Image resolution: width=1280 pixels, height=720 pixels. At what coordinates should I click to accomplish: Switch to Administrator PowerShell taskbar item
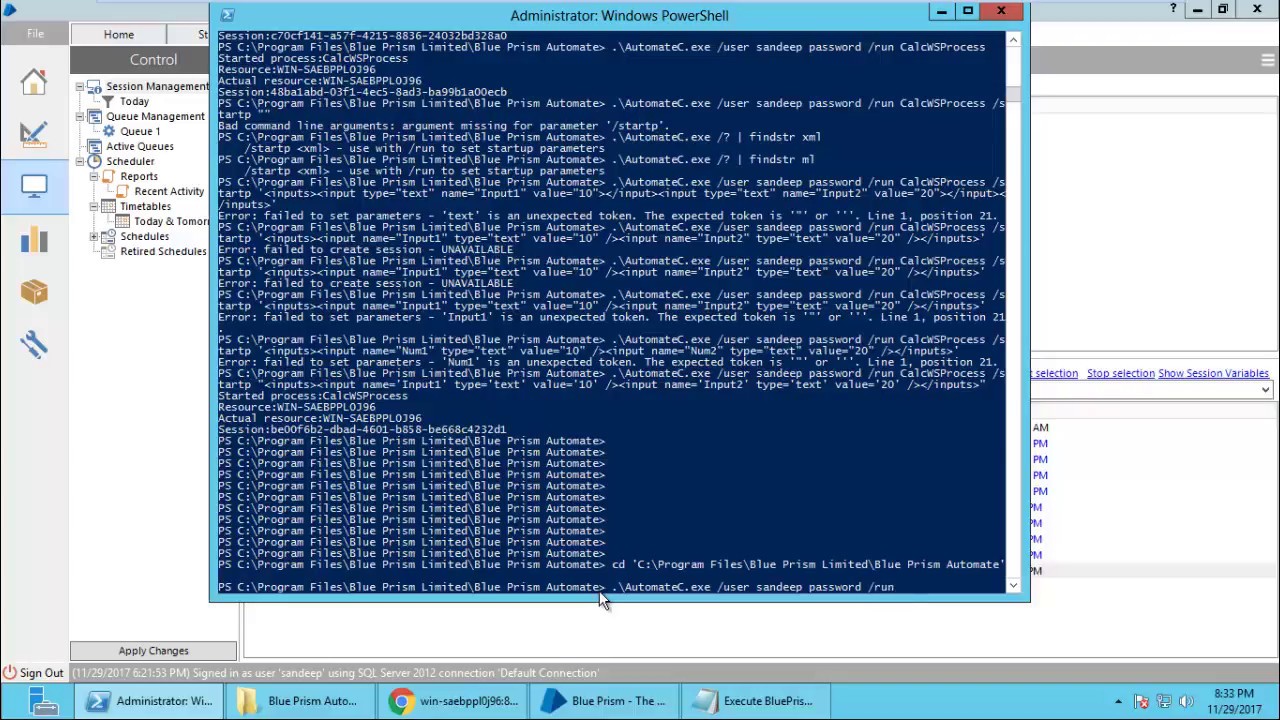click(150, 701)
